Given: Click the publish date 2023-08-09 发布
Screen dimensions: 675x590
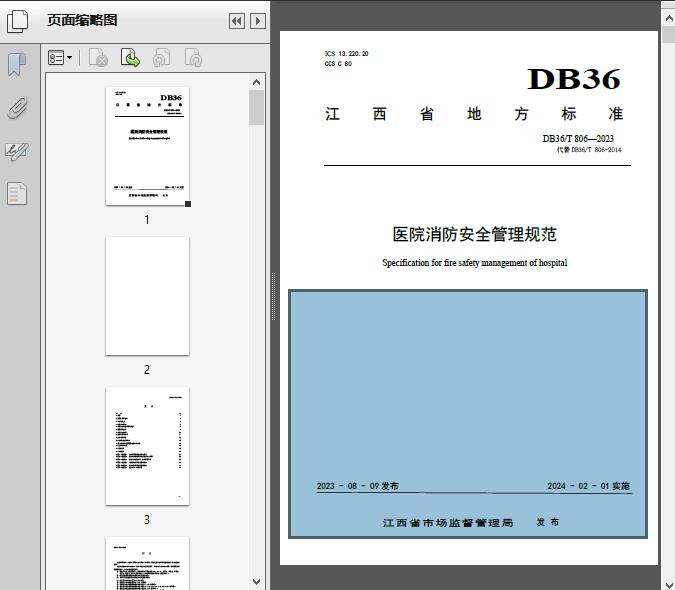Looking at the screenshot, I should click(x=358, y=486).
